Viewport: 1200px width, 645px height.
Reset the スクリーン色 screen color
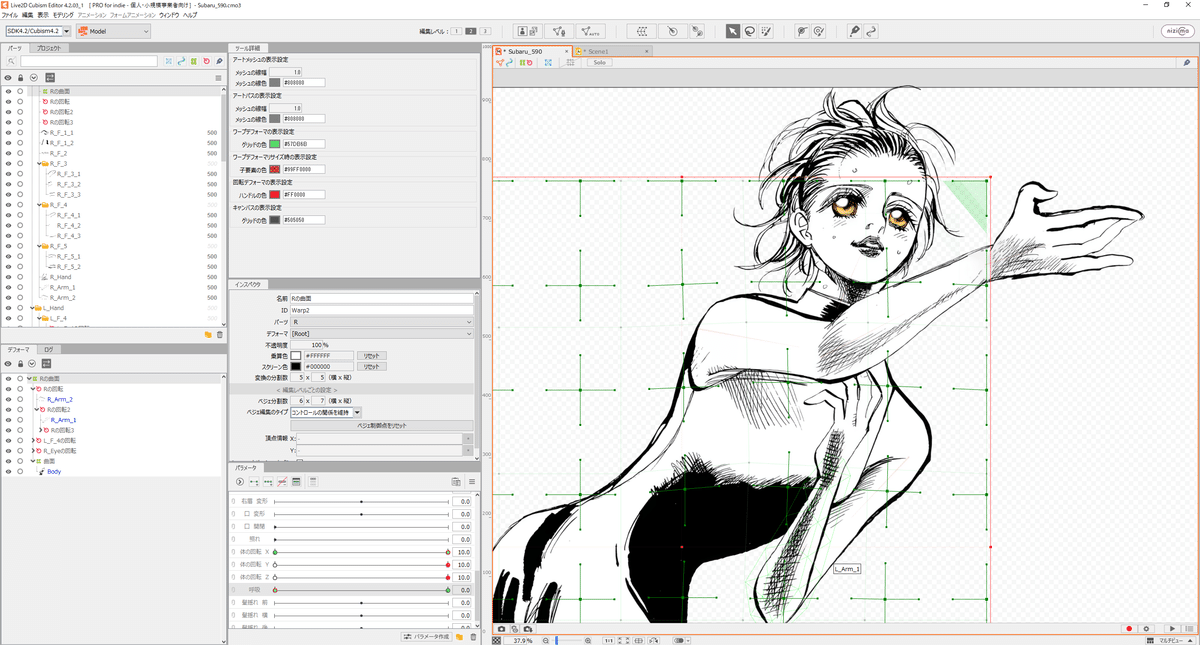point(372,366)
